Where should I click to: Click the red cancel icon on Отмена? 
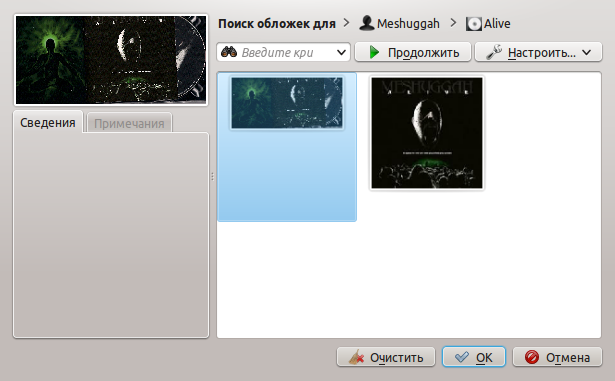532,357
